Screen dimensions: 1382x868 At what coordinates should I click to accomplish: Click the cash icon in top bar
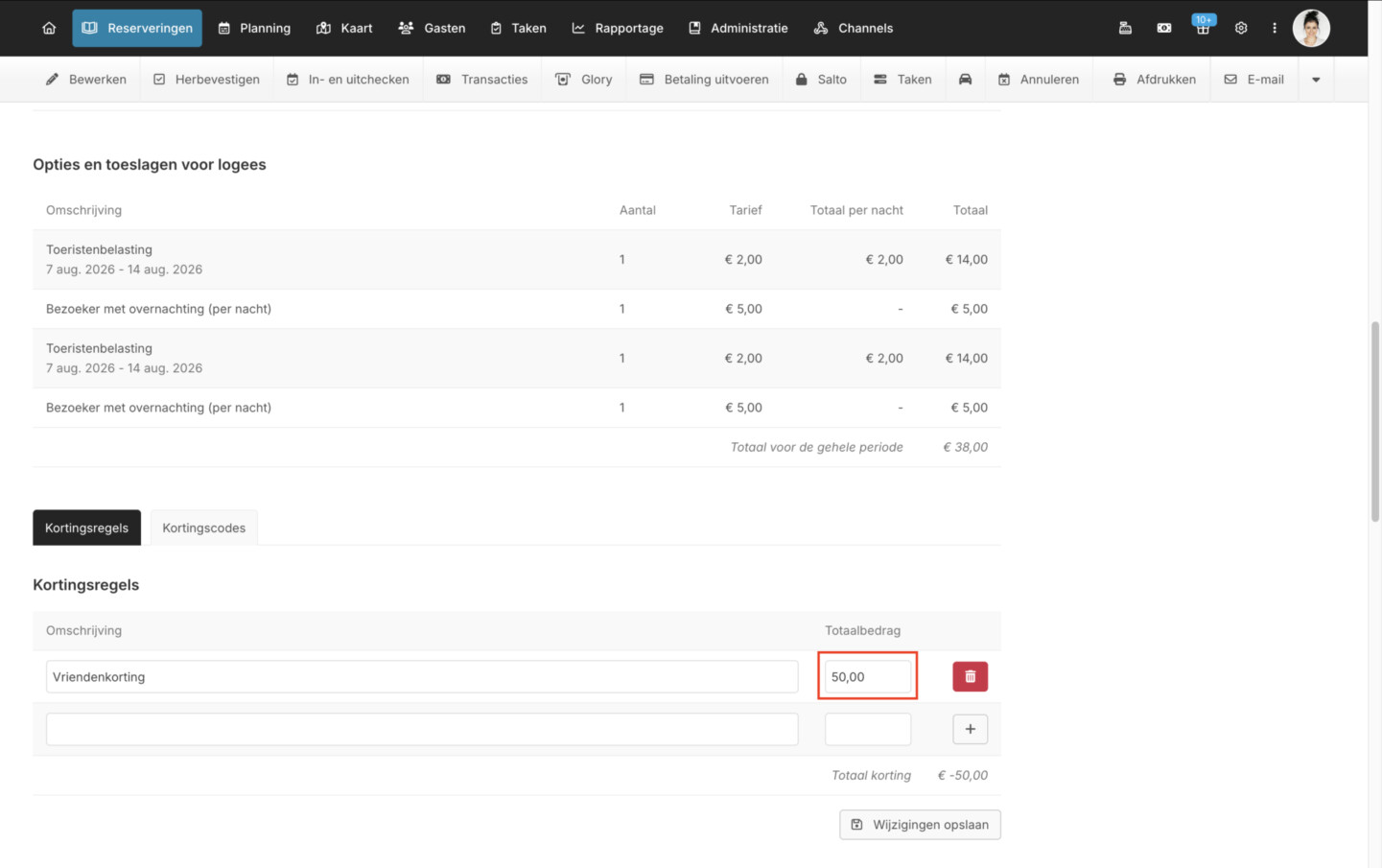coord(1163,28)
